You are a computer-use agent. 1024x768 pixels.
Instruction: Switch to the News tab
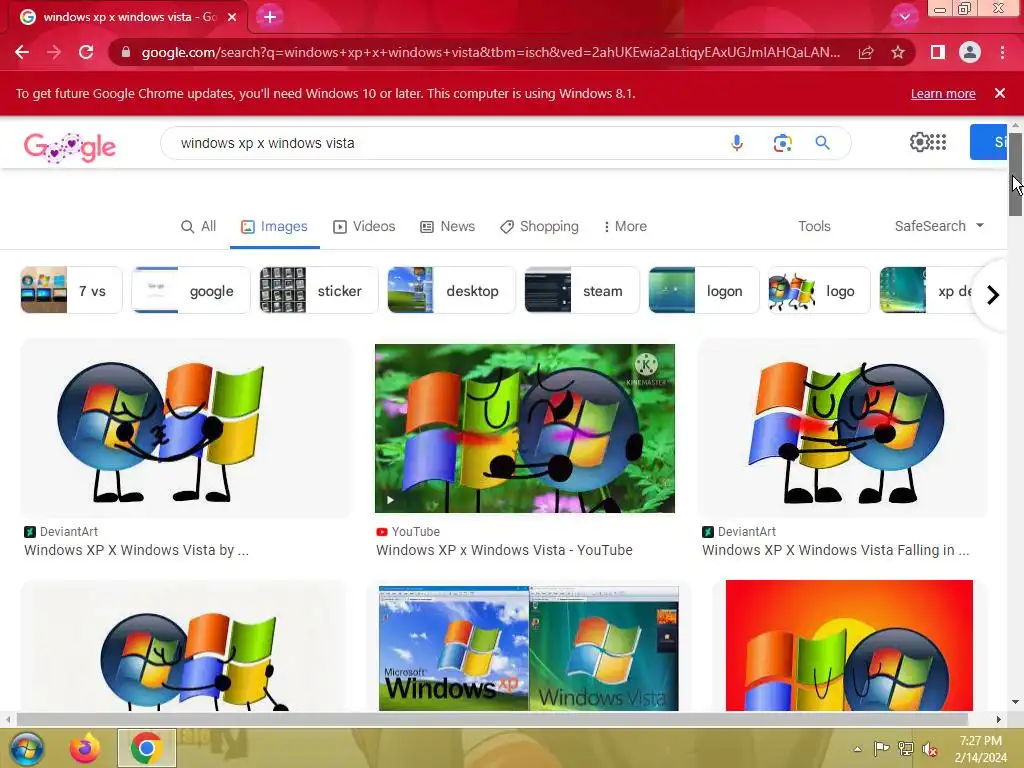pos(447,227)
